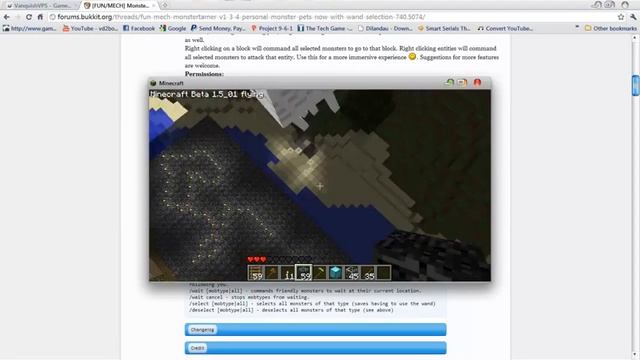Select the second hotbar slot tool
This screenshot has width=640, height=360.
coord(272,273)
